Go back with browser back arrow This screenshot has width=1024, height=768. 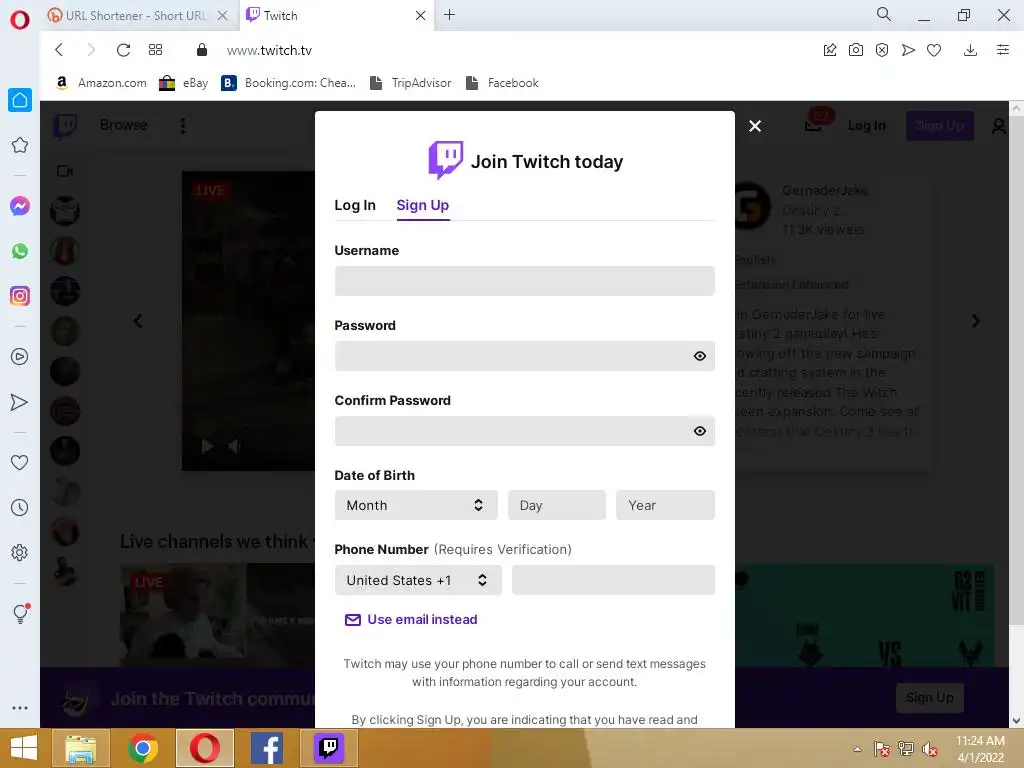tap(59, 50)
